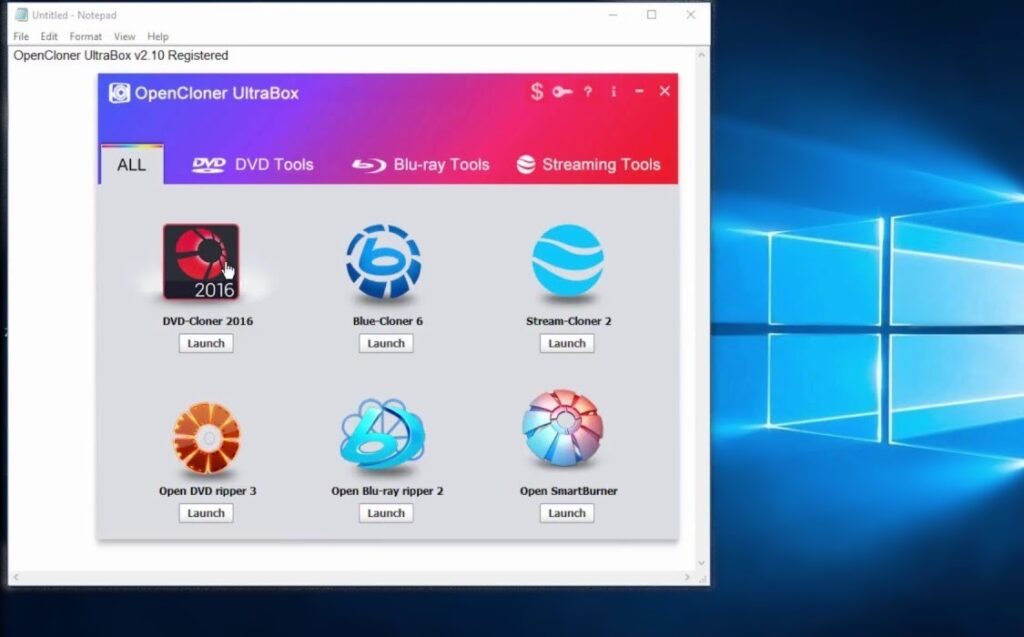Close the Untitled Notepad window
This screenshot has height=637, width=1024.
click(x=691, y=14)
